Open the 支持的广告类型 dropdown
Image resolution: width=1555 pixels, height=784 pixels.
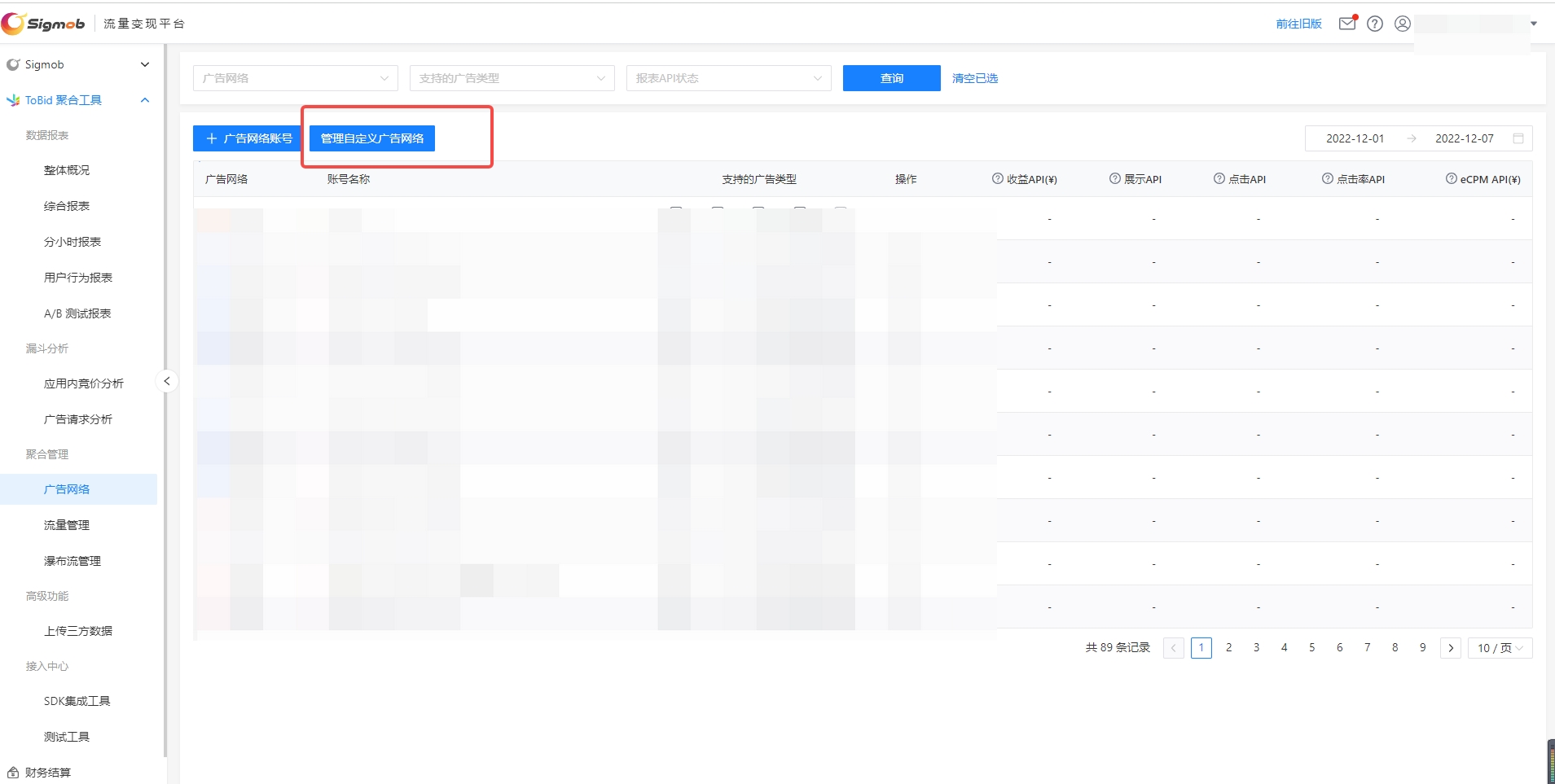[x=512, y=78]
